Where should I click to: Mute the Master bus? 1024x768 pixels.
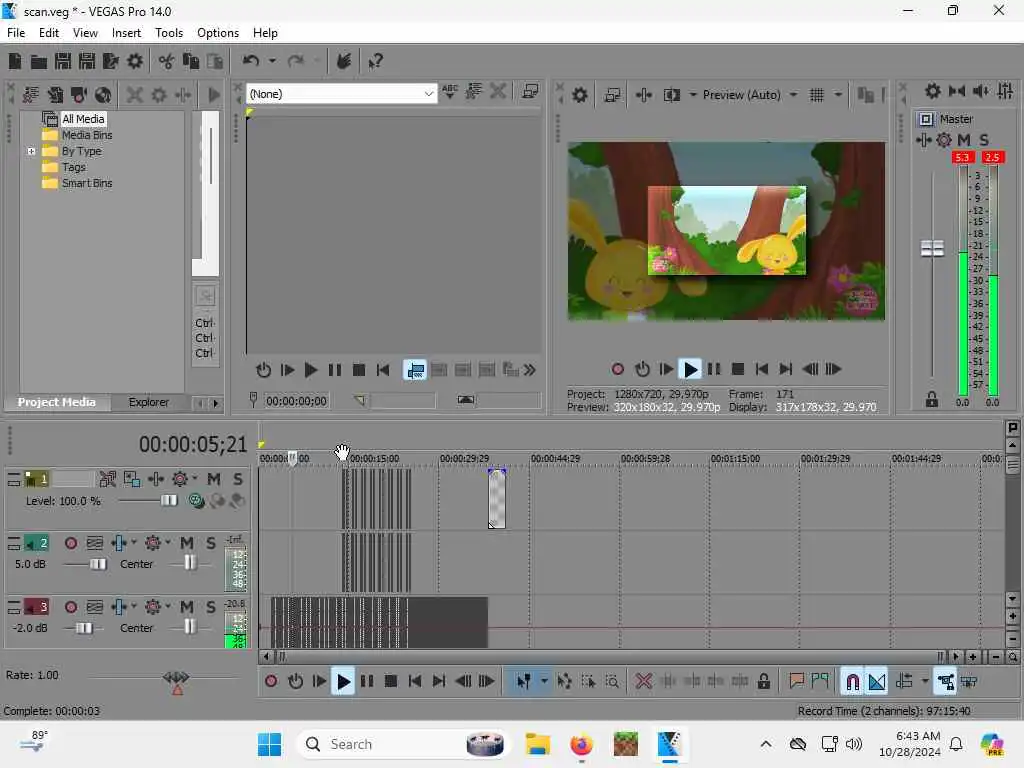point(964,140)
